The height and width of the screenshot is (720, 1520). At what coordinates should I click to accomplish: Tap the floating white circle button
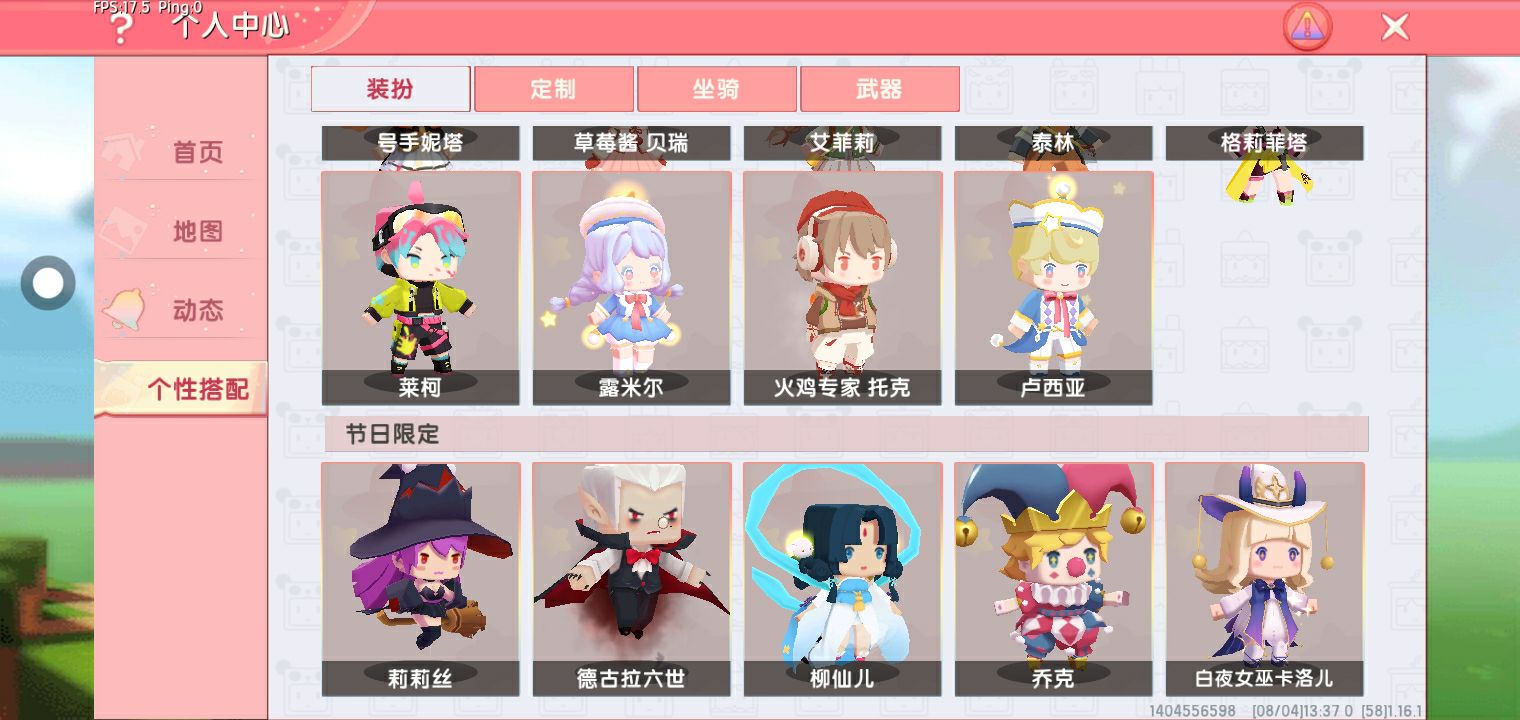48,284
